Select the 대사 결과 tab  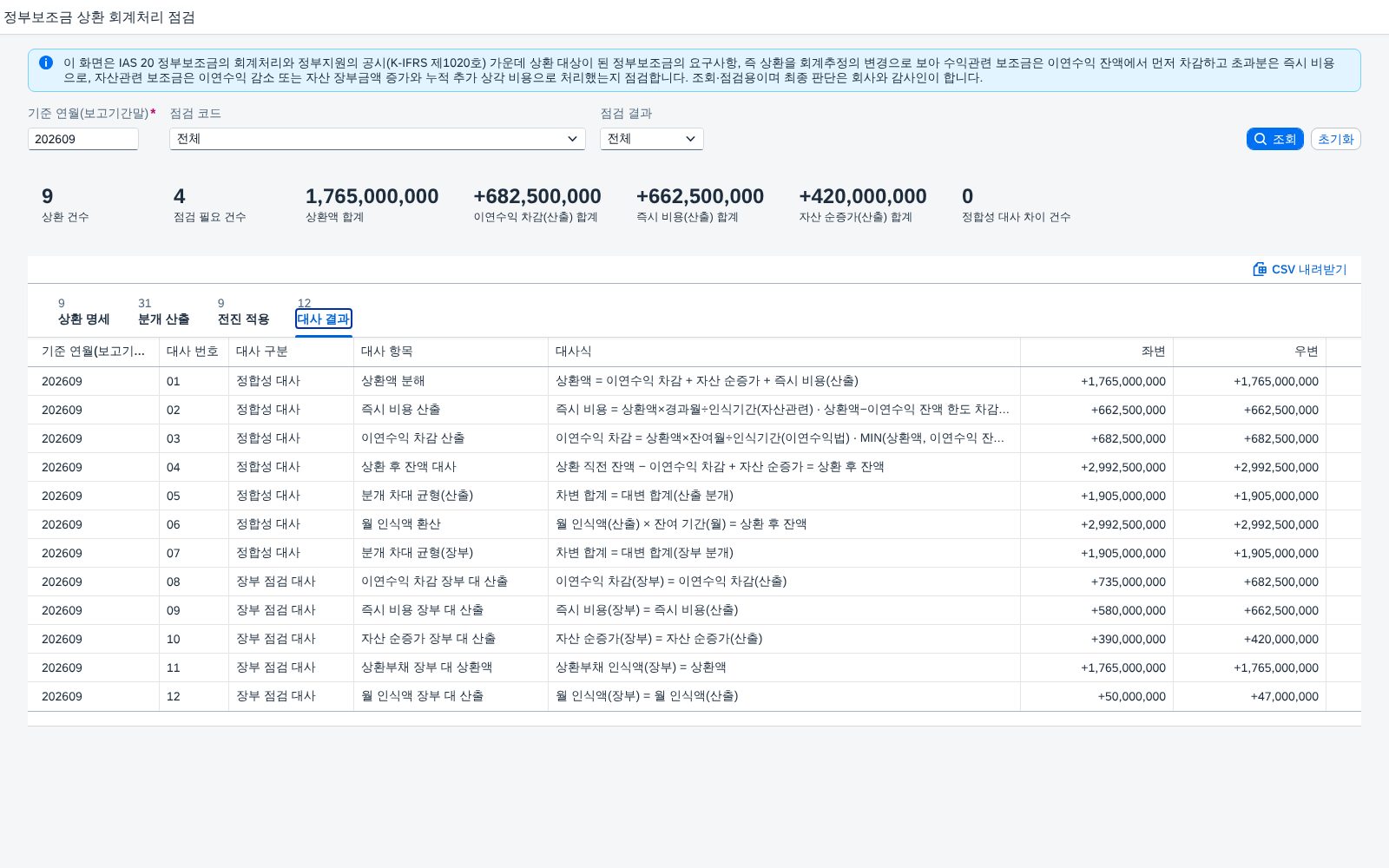coord(324,319)
